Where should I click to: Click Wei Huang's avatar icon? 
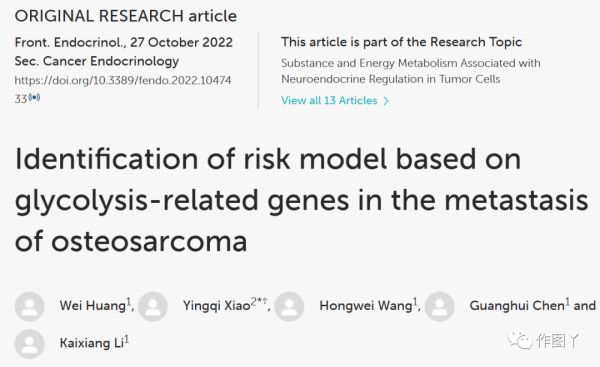point(29,306)
